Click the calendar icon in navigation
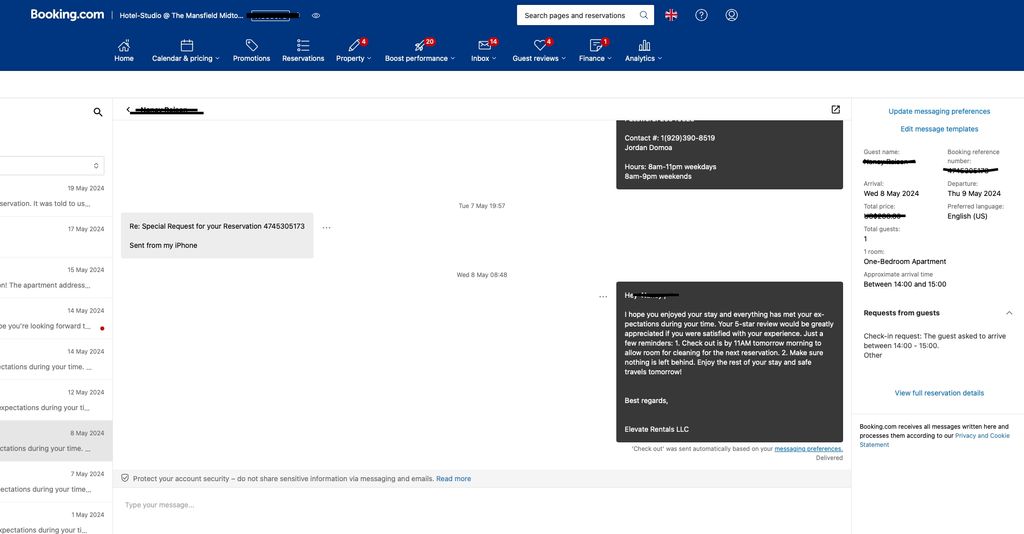This screenshot has height=534, width=1024. coord(187,45)
